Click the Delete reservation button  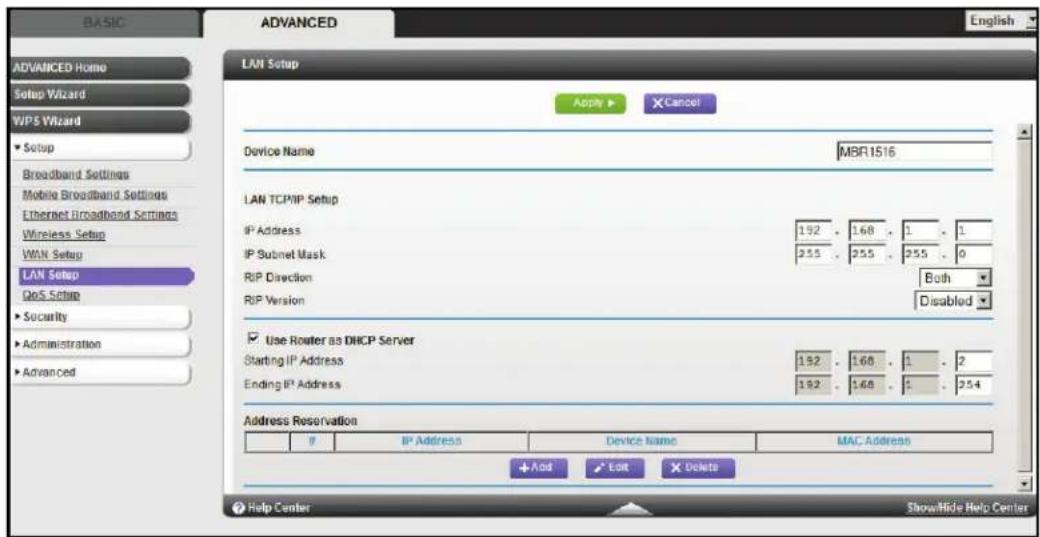[x=698, y=468]
